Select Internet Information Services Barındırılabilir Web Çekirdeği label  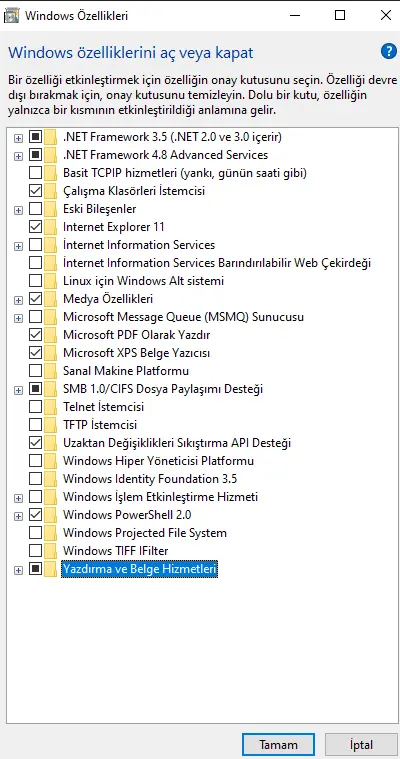217,263
